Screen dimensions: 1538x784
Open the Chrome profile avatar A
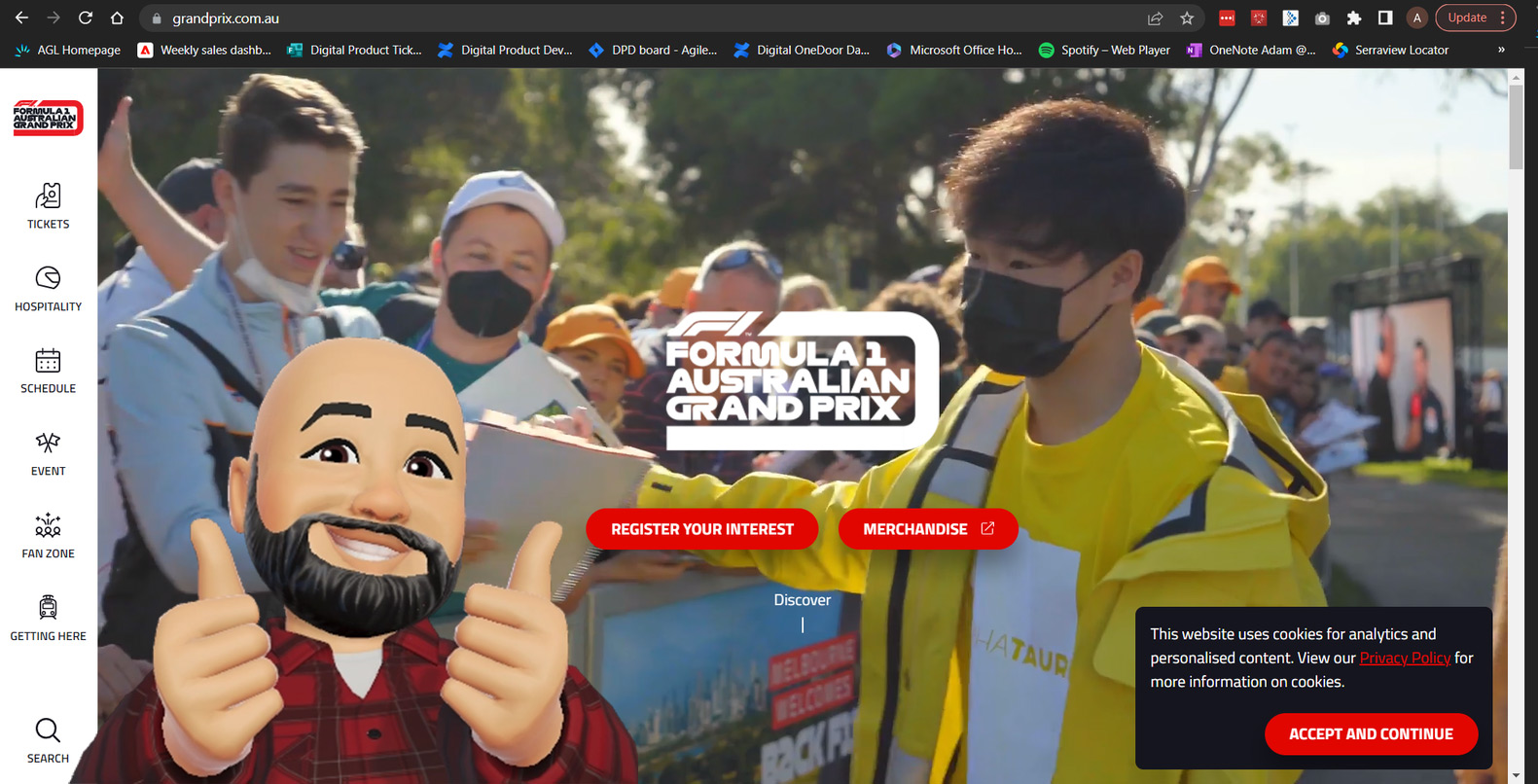coord(1417,18)
